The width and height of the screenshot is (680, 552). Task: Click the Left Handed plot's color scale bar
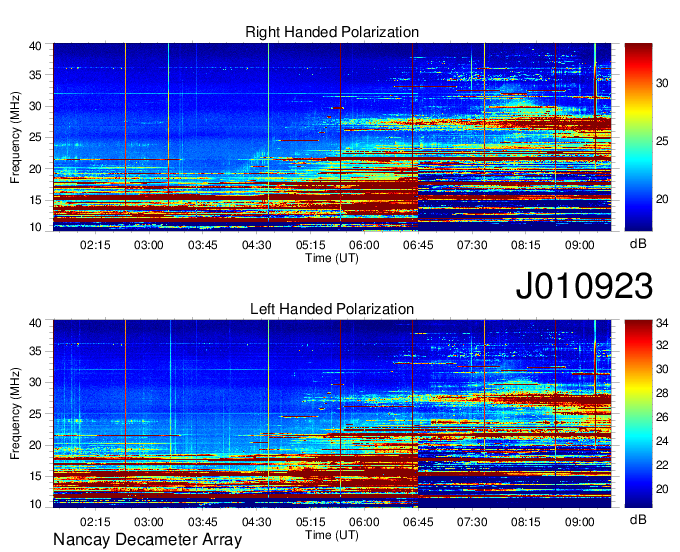(638, 414)
